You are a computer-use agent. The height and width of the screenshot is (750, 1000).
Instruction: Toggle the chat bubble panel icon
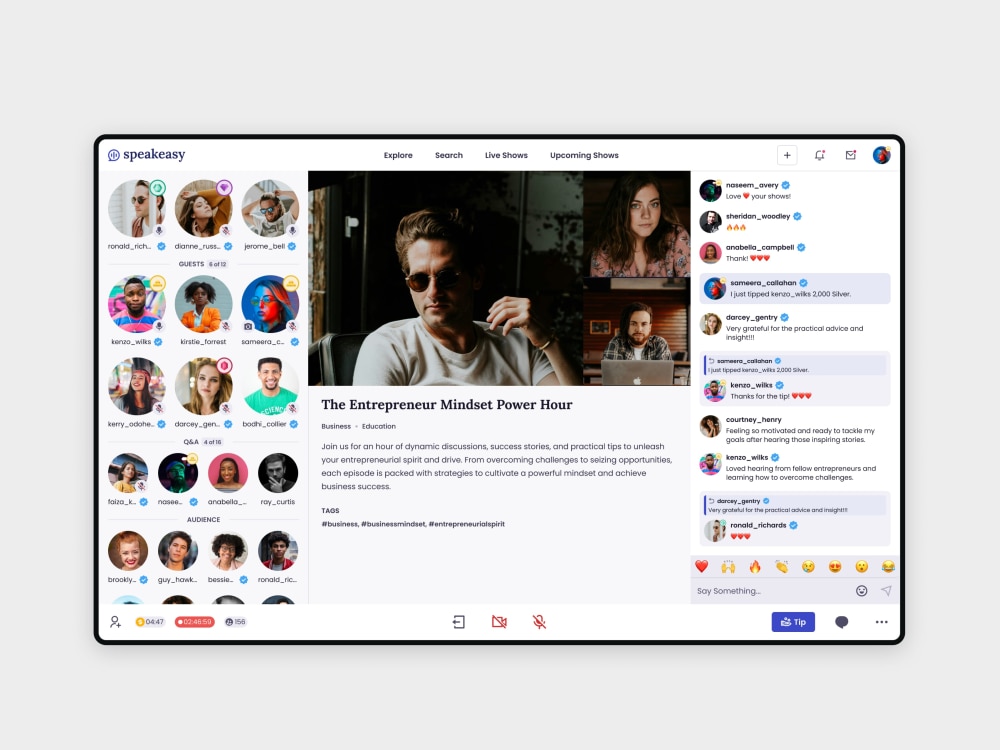click(x=842, y=622)
